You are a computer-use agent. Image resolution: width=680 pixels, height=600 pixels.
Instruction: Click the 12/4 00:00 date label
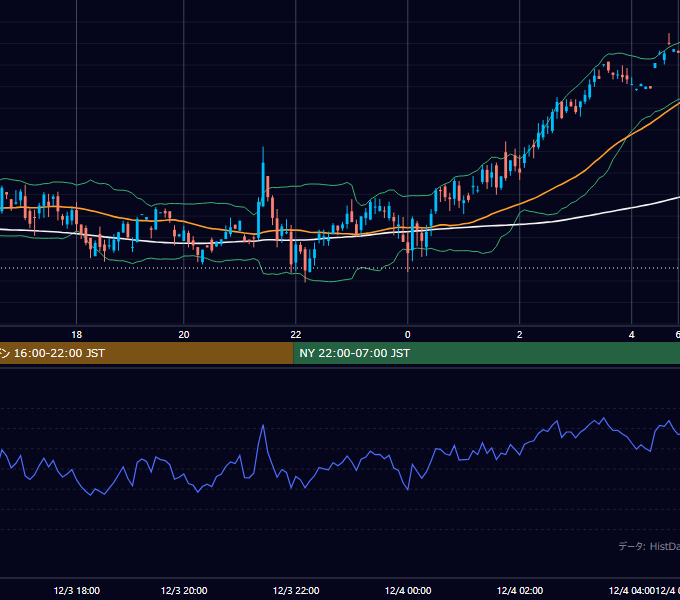tap(408, 590)
